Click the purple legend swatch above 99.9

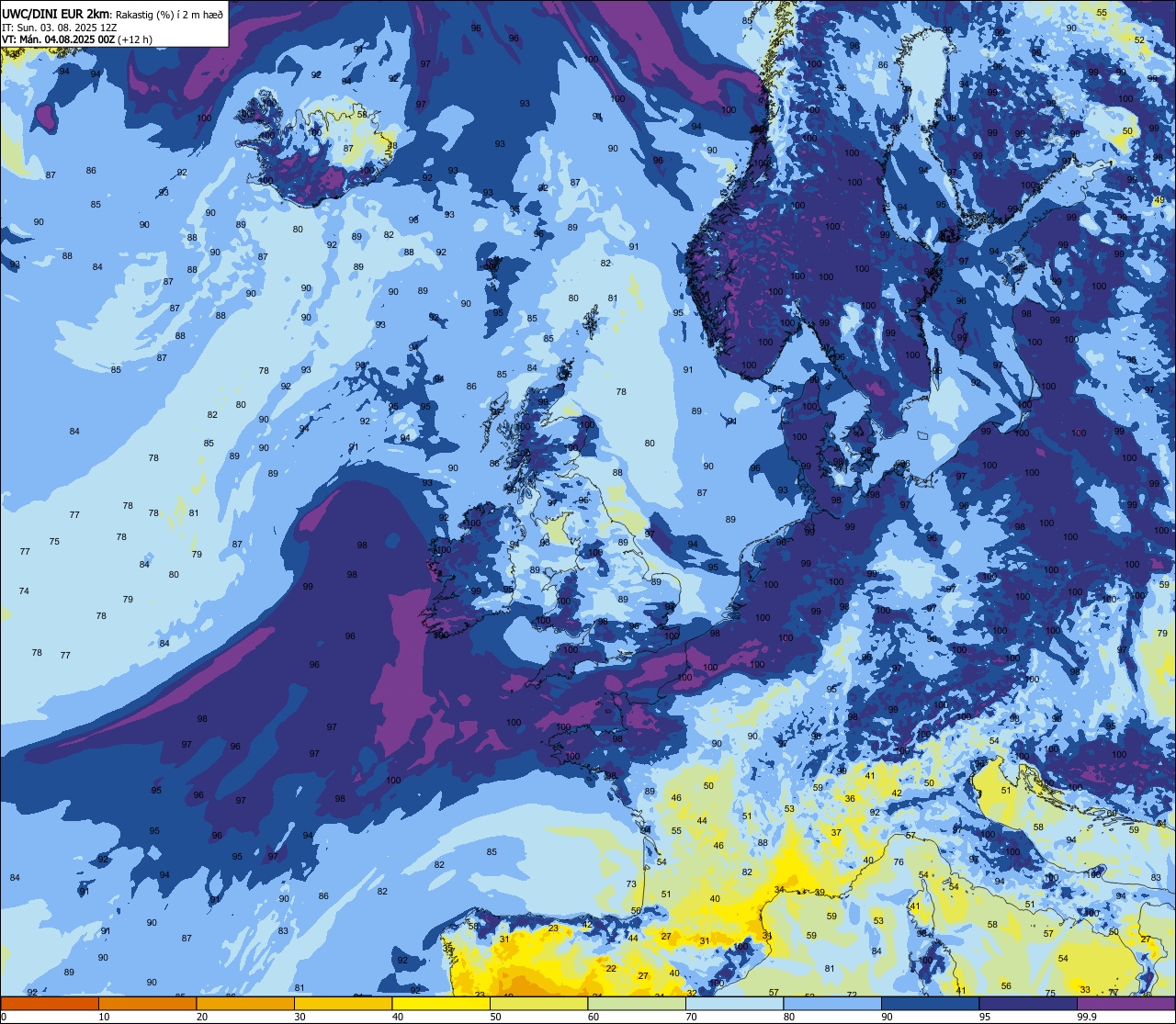pyautogui.click(x=1126, y=1003)
